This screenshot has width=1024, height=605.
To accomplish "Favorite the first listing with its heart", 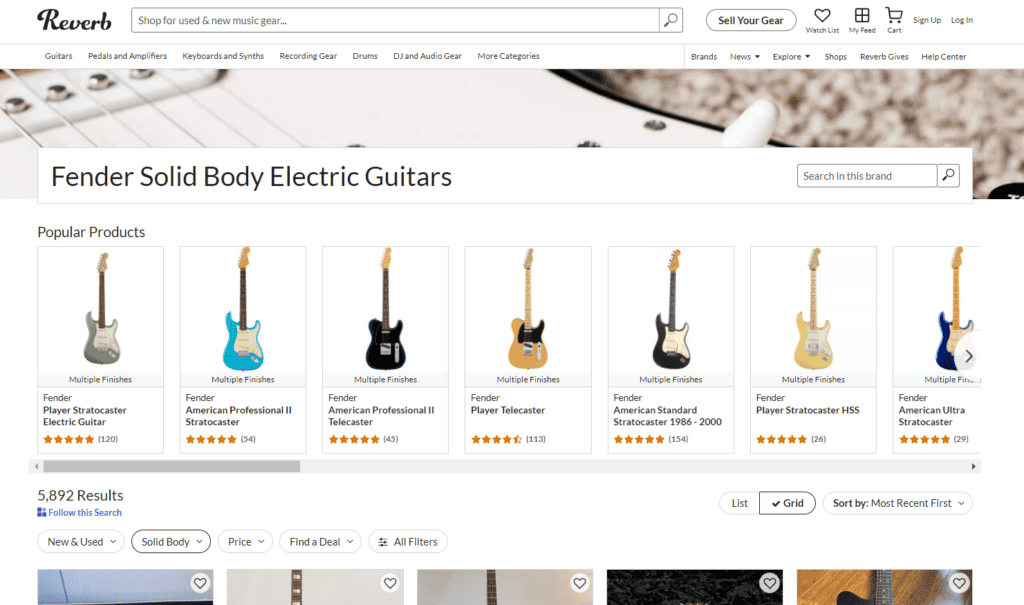I will click(x=199, y=582).
